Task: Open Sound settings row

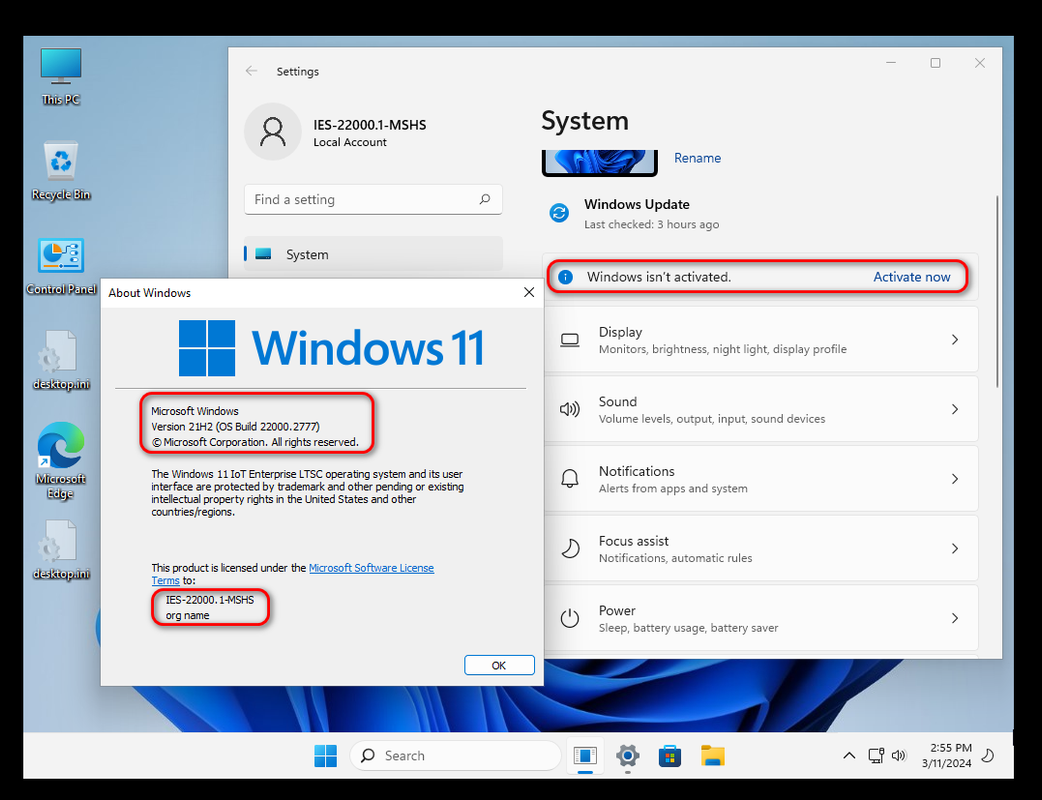Action: pos(762,409)
